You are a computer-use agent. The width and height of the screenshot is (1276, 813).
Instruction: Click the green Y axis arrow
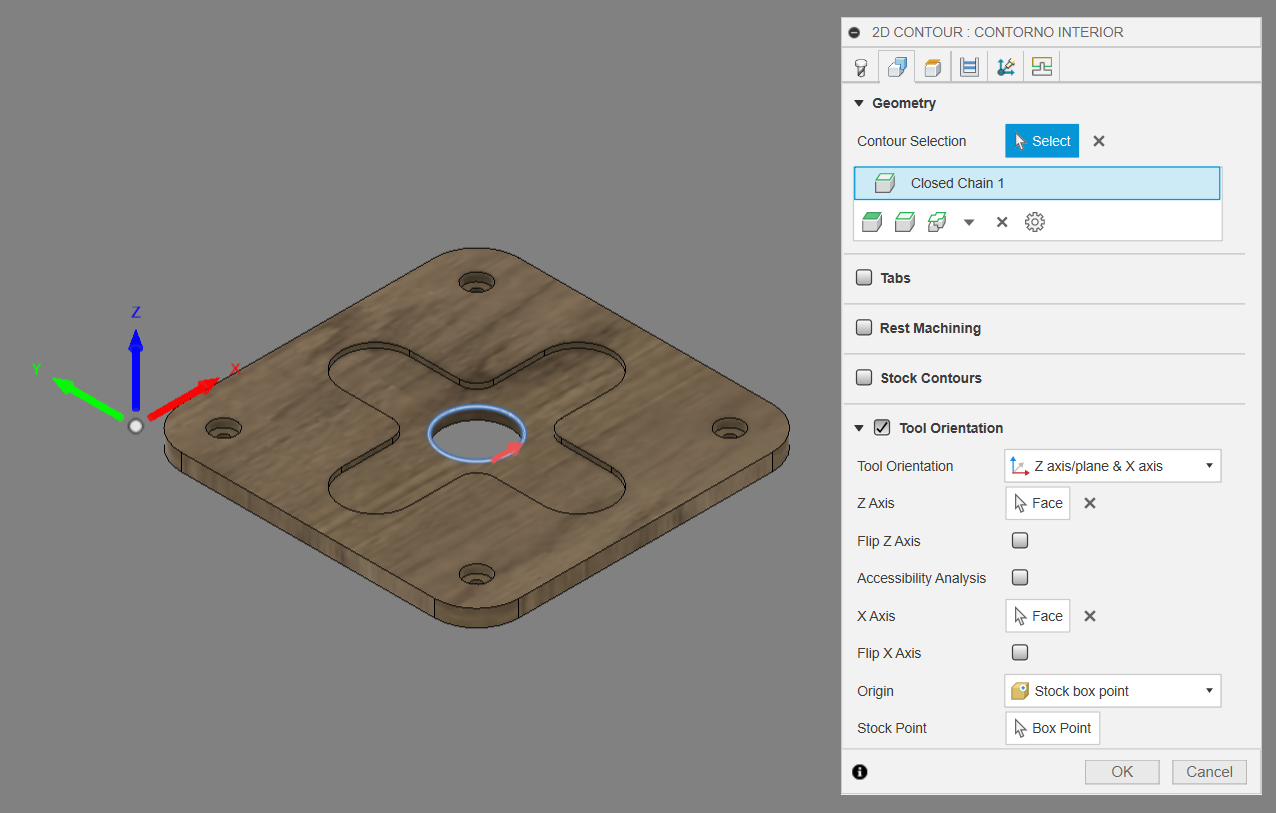pos(88,398)
